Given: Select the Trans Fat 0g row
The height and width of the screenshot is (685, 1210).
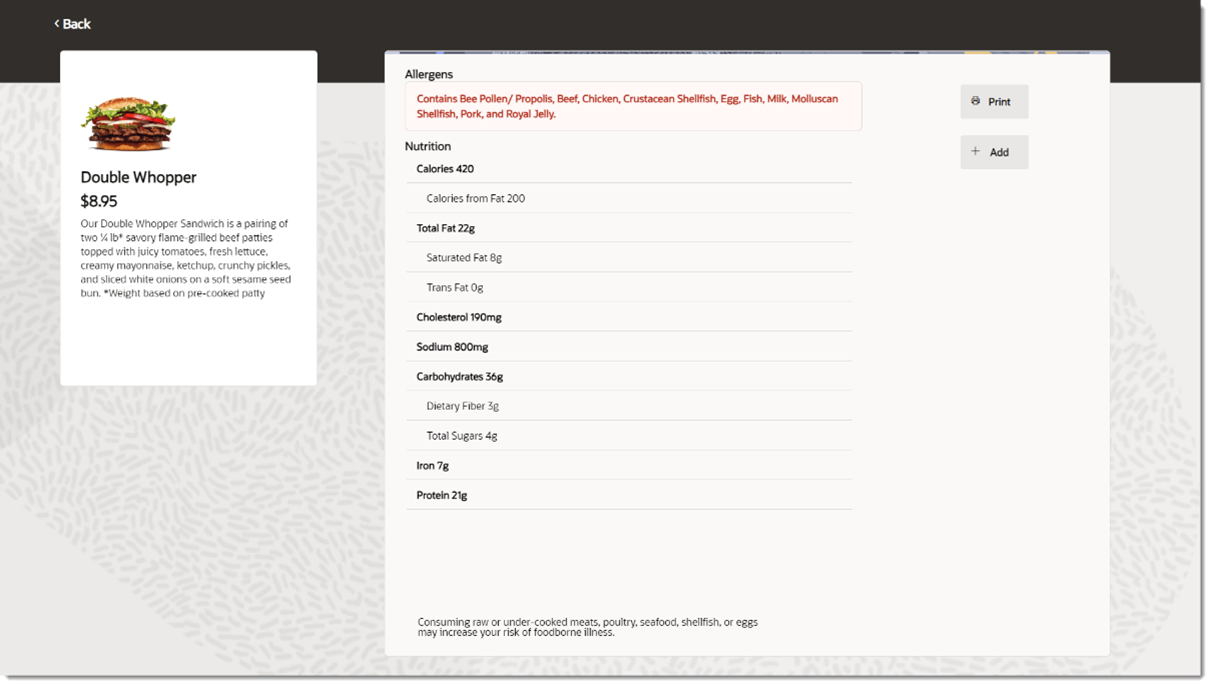Looking at the screenshot, I should point(629,287).
